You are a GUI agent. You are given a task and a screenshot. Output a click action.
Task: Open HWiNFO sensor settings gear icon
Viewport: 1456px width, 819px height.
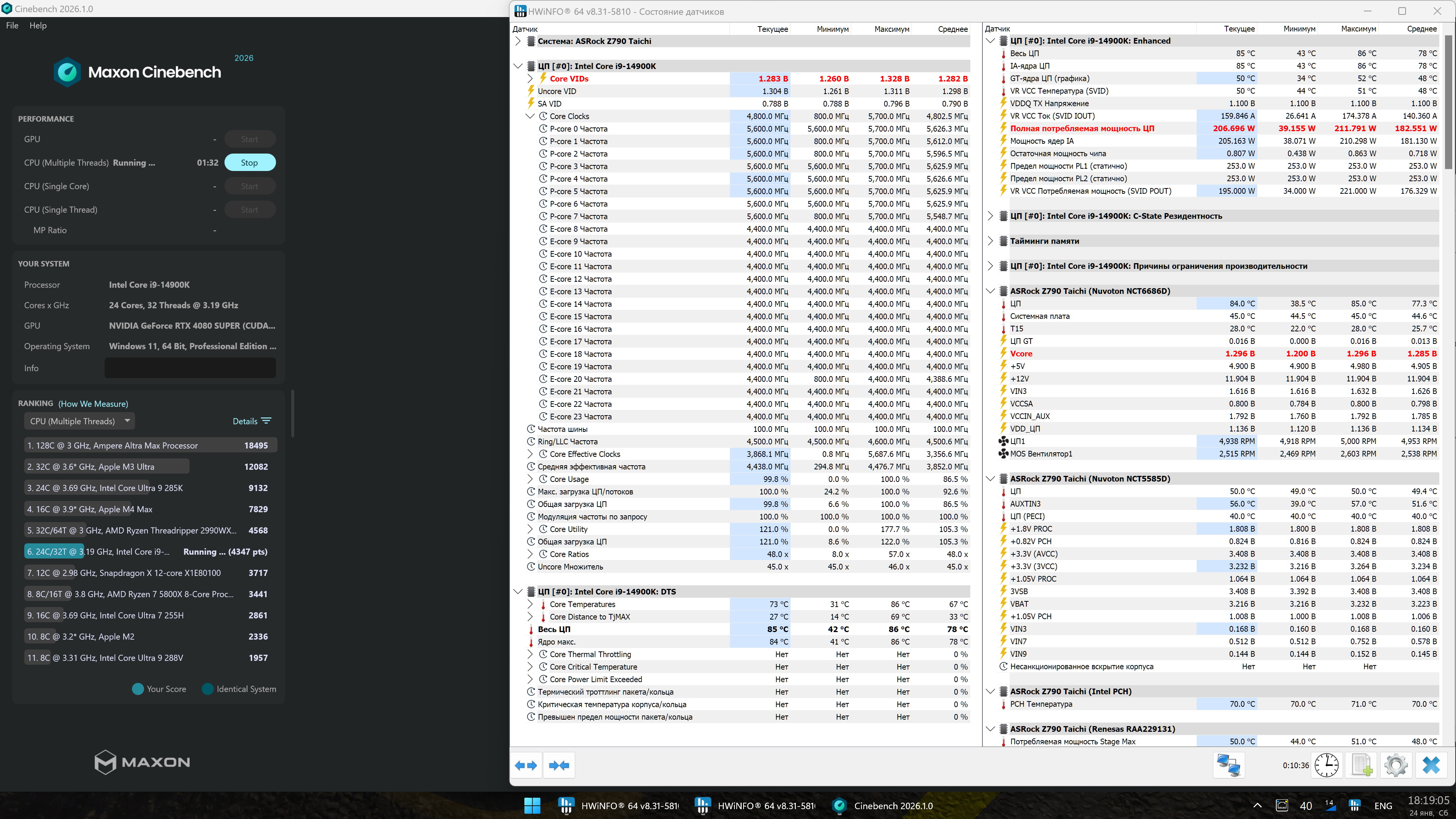1395,765
